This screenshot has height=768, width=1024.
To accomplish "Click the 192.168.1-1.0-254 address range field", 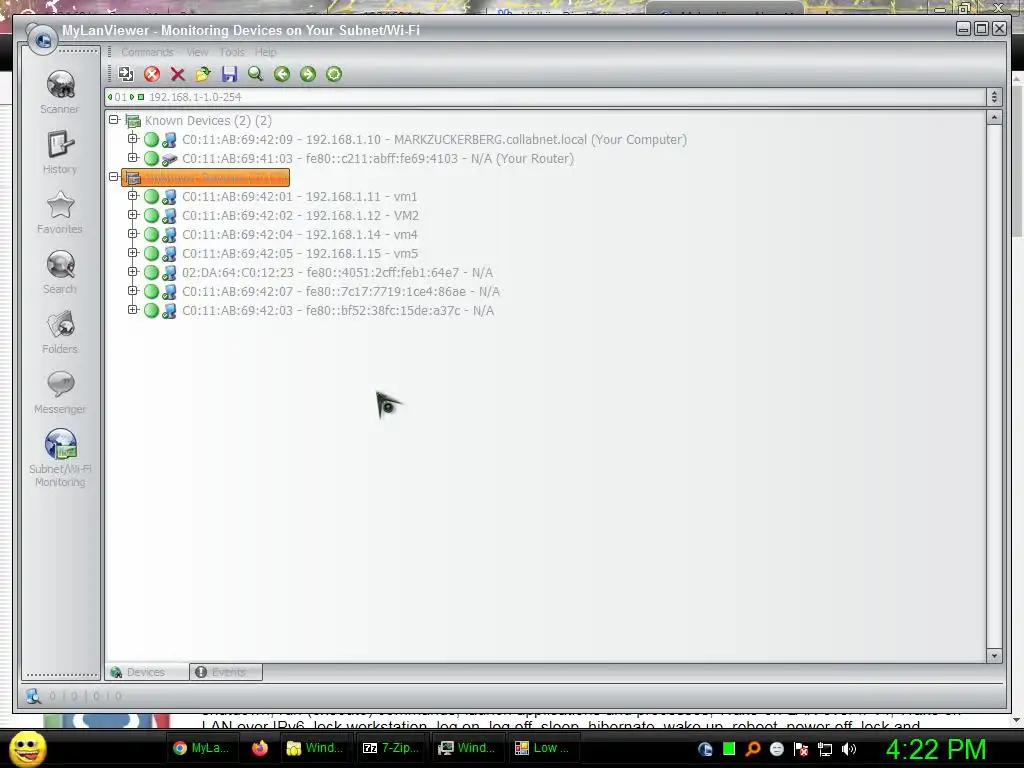I will (545, 97).
